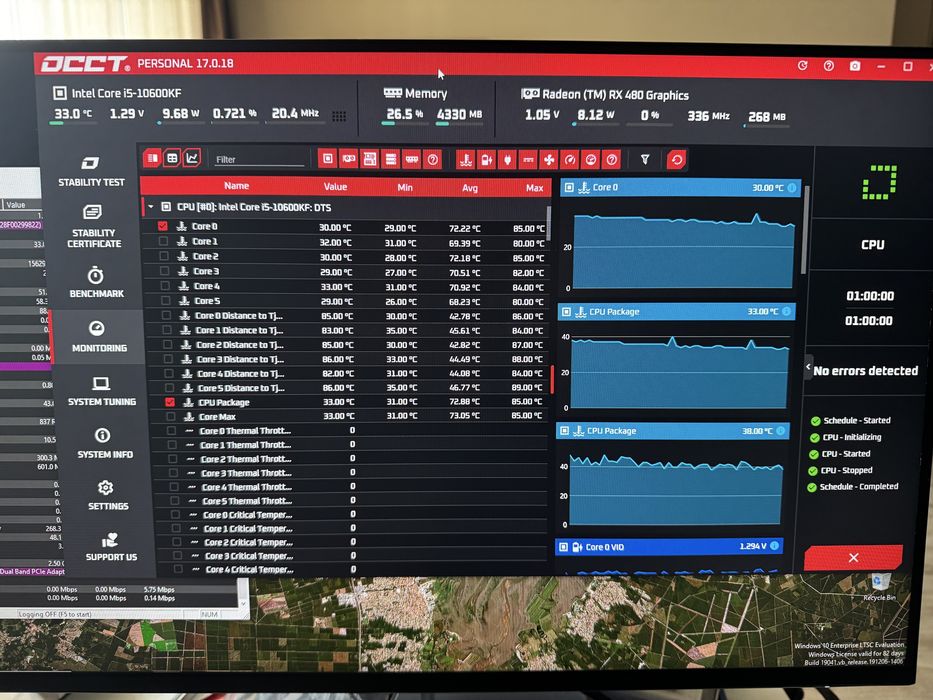Open the Stability Test section
The image size is (933, 700).
pyautogui.click(x=91, y=172)
